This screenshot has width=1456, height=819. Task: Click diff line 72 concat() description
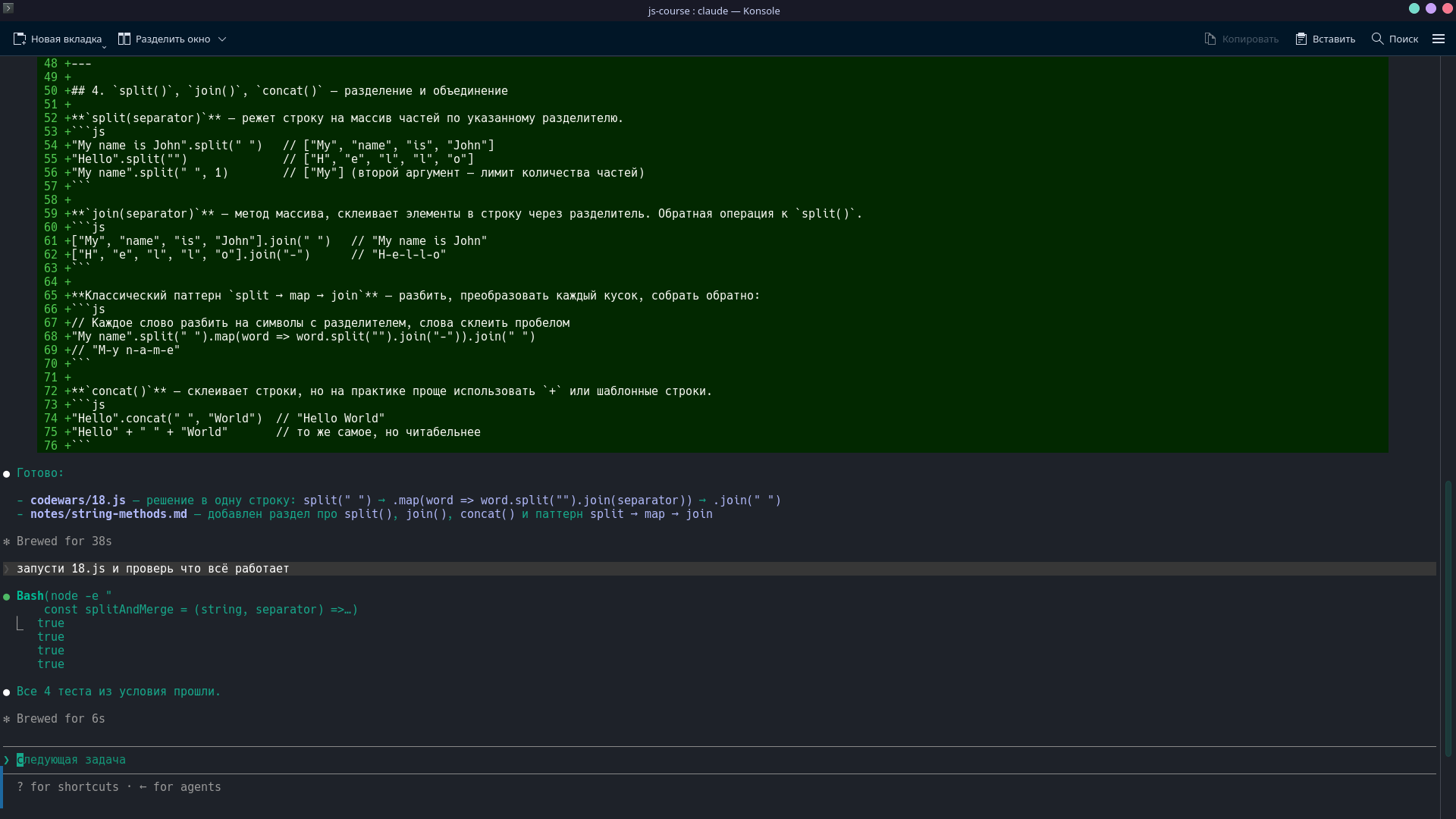(x=392, y=391)
